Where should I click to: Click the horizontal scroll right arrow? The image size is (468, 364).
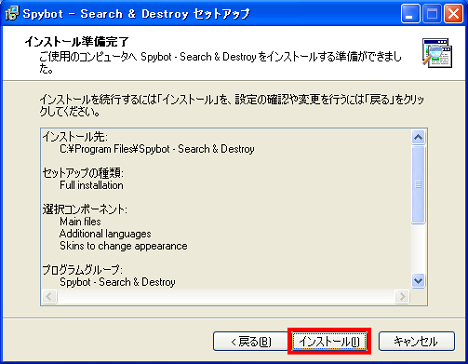[x=402, y=296]
